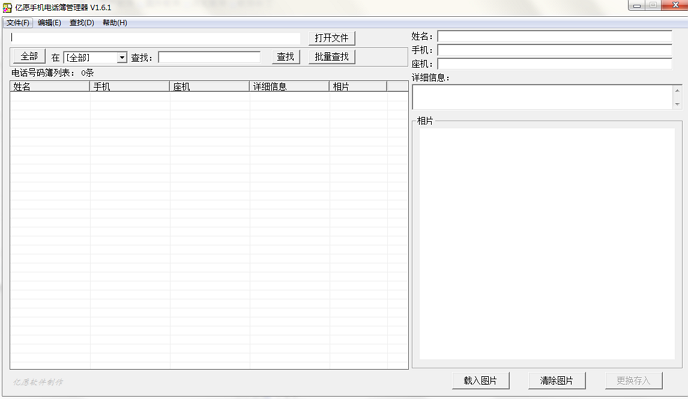688x399 pixels.
Task: Click the 详细信息 scrollbar down arrow
Action: point(677,104)
